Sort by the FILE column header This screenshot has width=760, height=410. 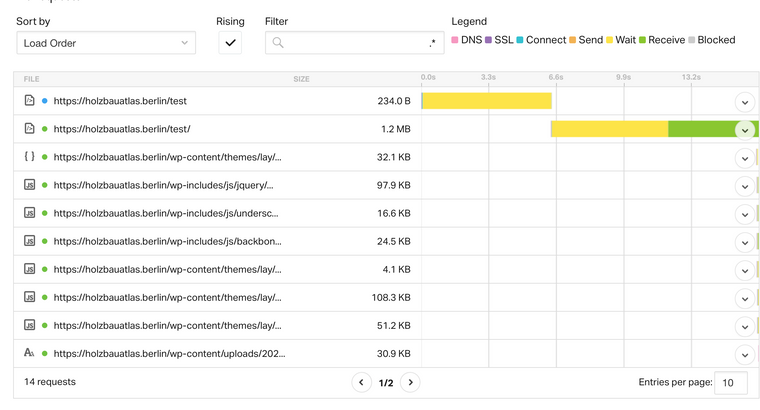[x=32, y=79]
